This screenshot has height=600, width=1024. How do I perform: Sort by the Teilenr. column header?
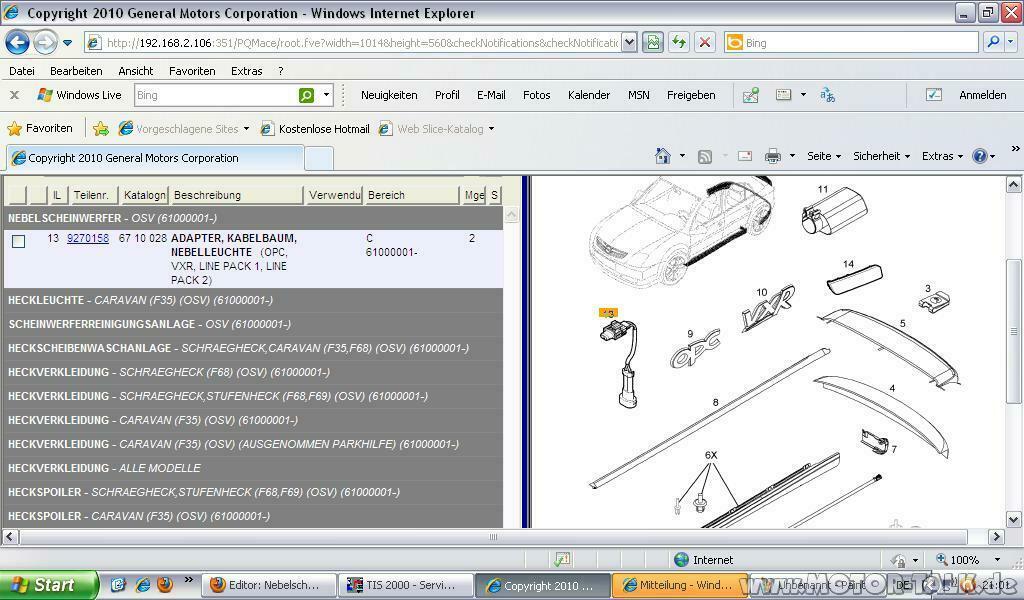click(x=94, y=195)
